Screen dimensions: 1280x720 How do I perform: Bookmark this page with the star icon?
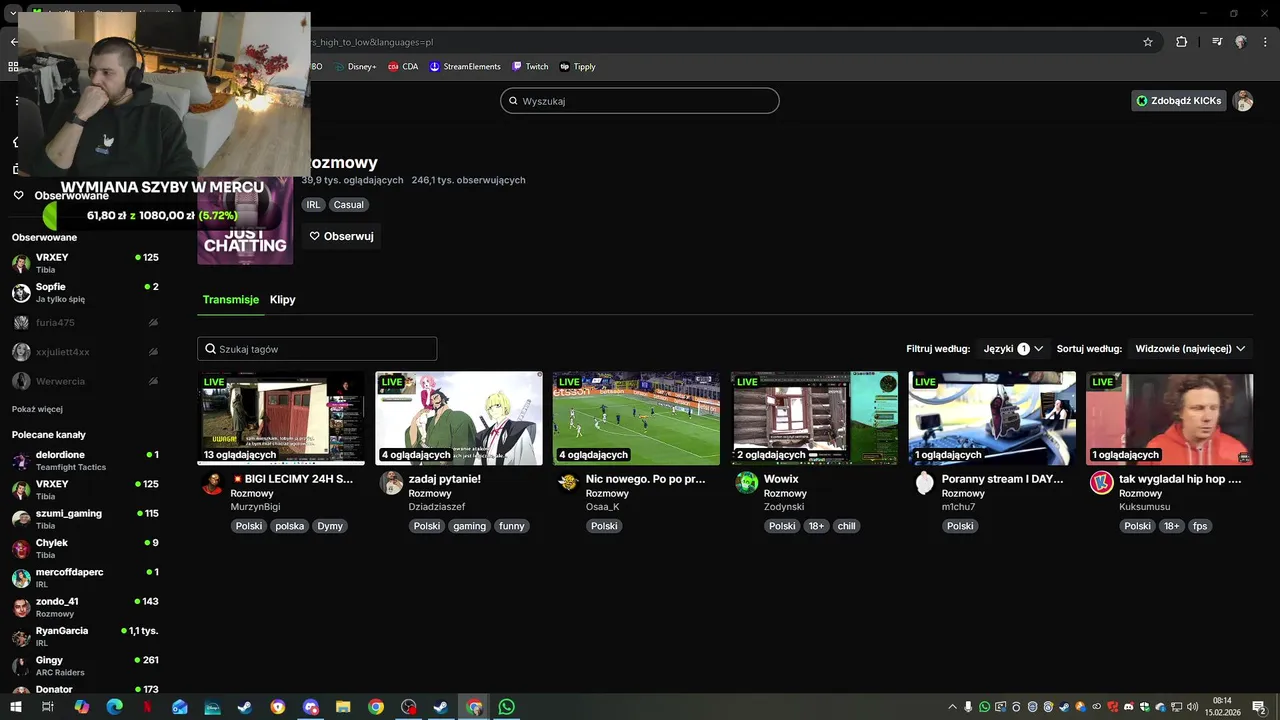1148,42
